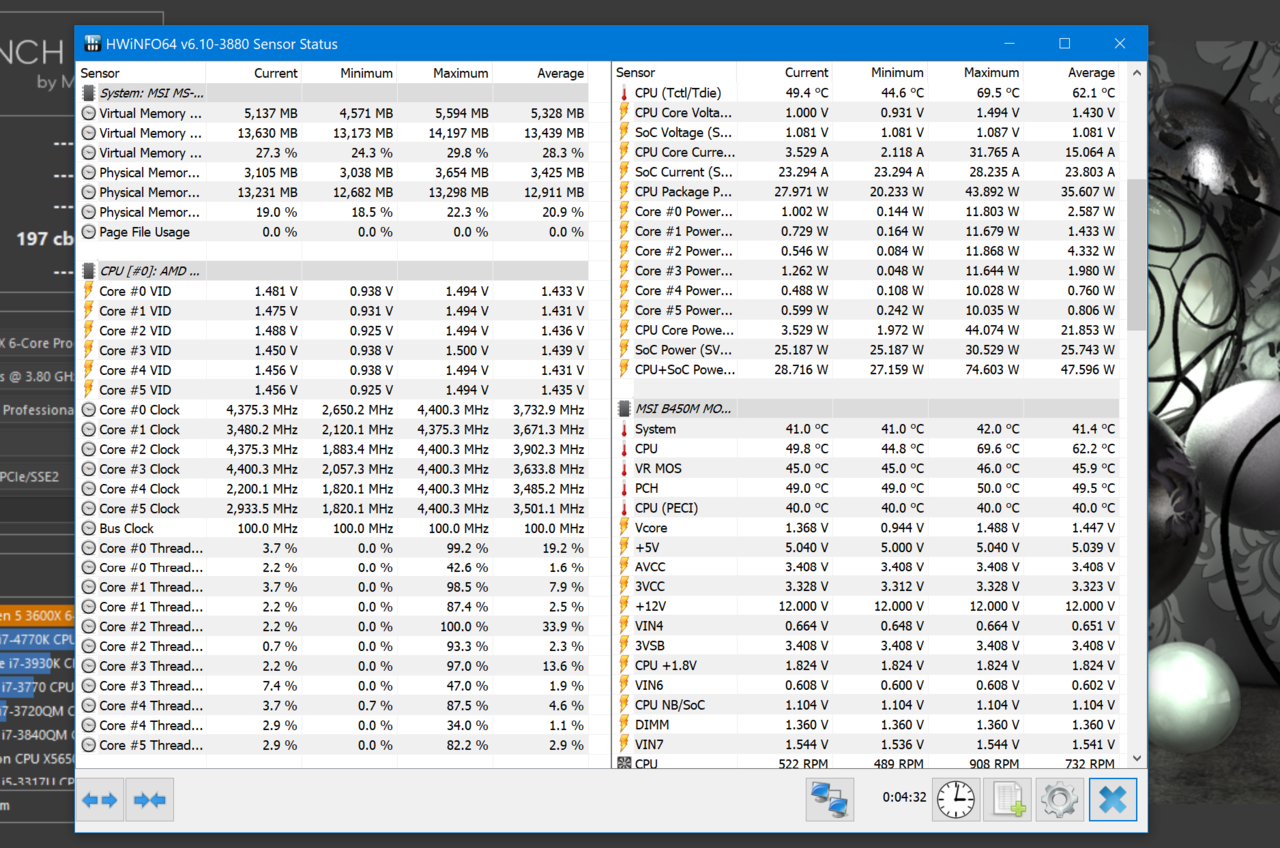The width and height of the screenshot is (1280, 848).
Task: Click the shrink layout arrows button
Action: [150, 800]
